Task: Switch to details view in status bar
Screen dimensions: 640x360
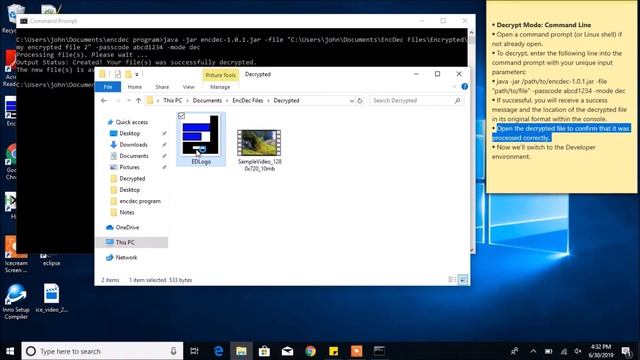Action: [x=452, y=280]
